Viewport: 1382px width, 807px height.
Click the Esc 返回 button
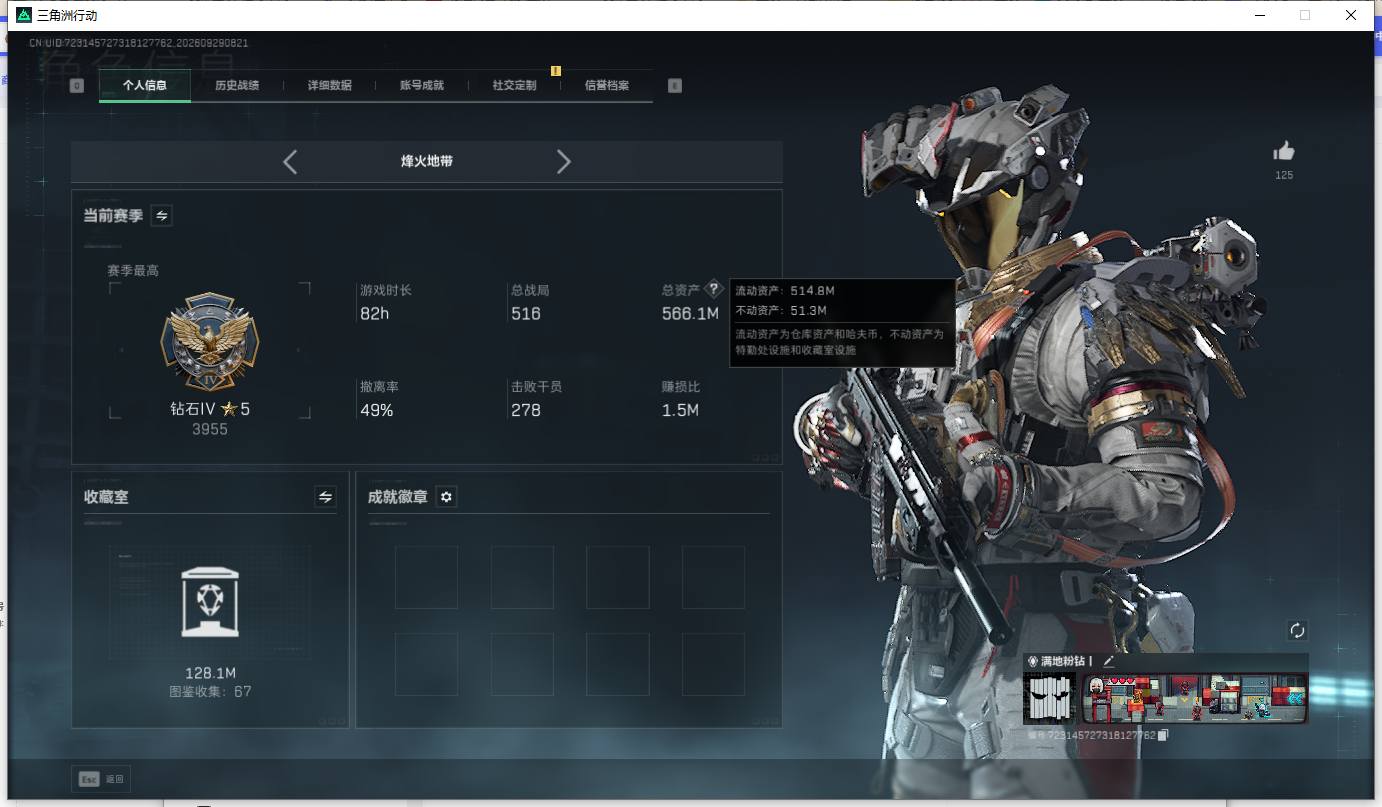[101, 779]
